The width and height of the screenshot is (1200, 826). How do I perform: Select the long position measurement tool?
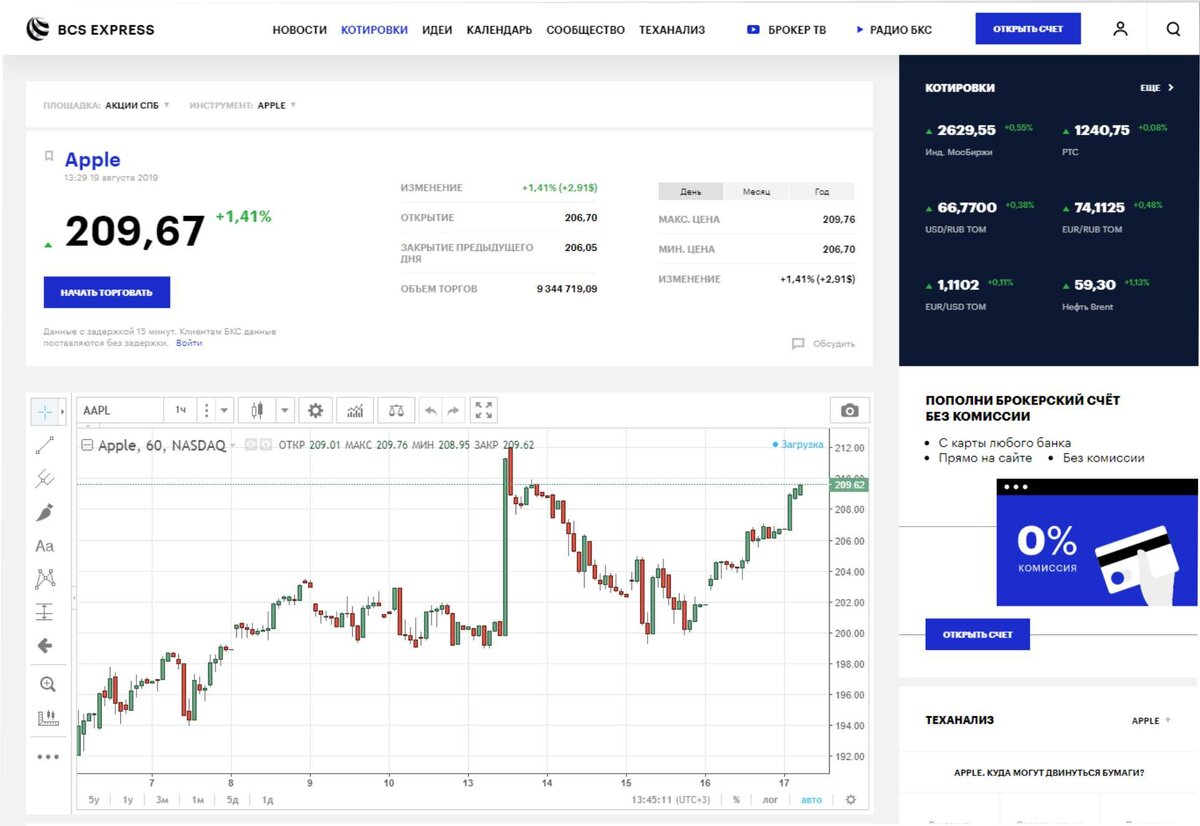click(x=45, y=612)
